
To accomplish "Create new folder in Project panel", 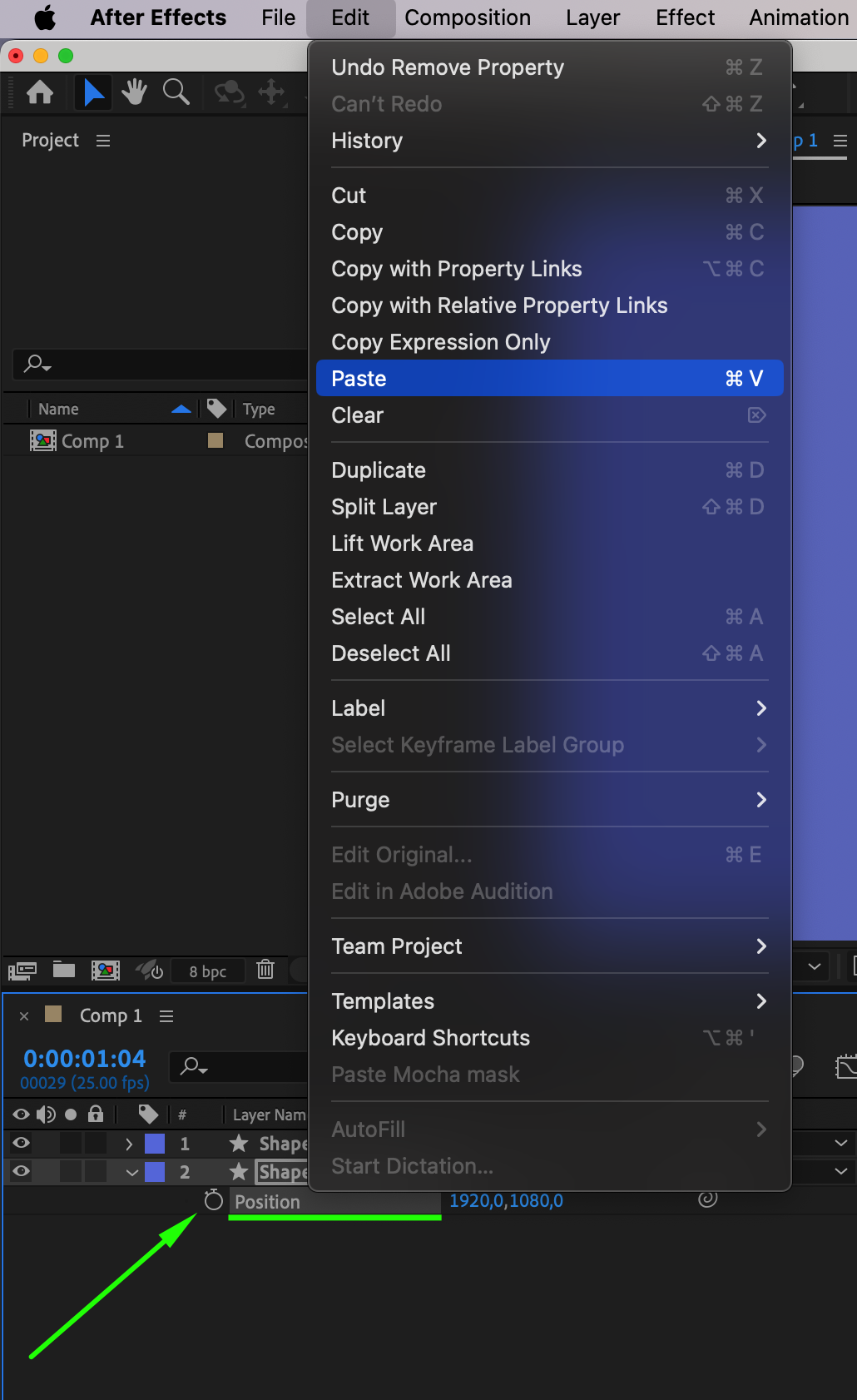I will tap(64, 969).
